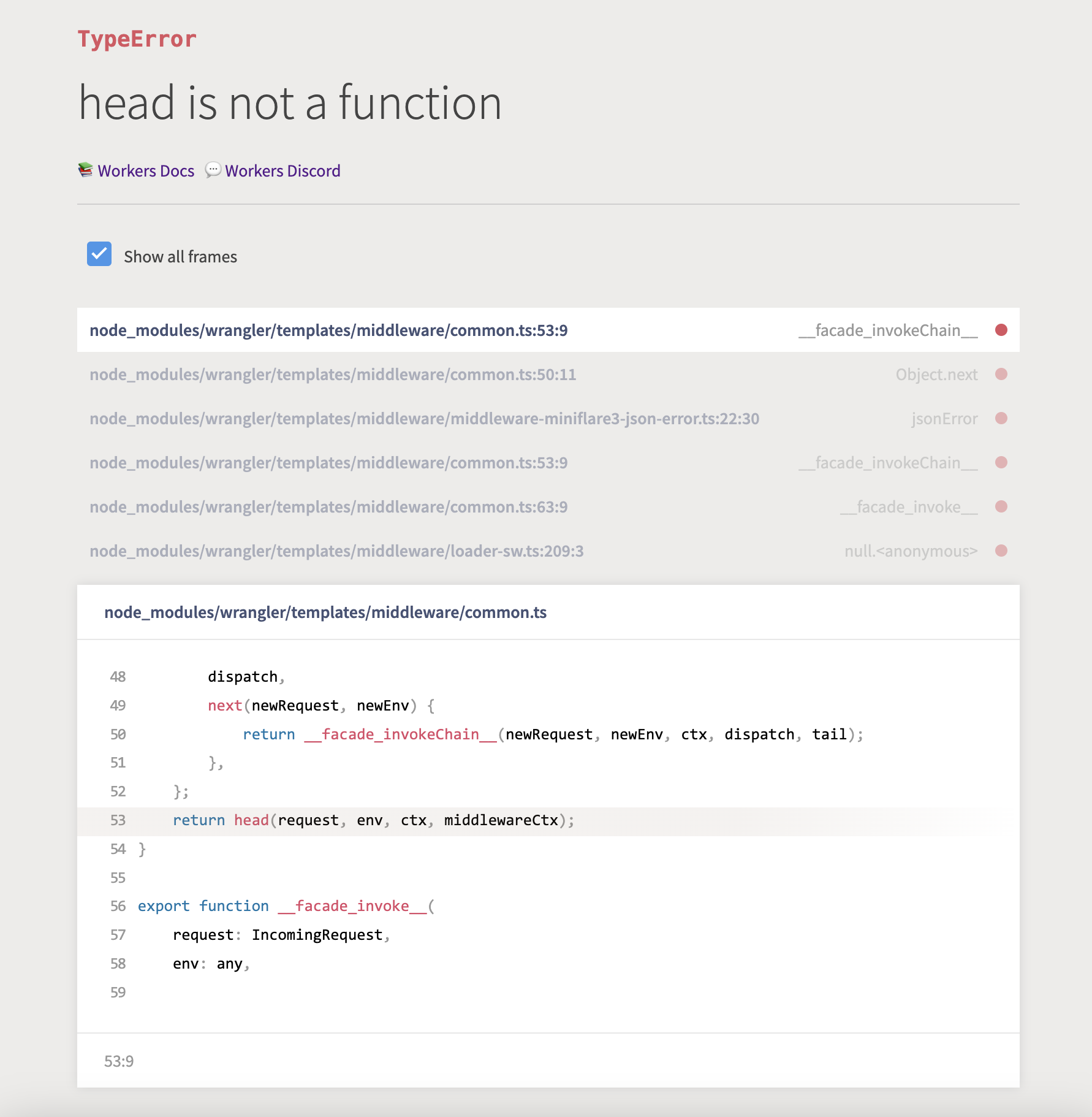Click the 53:9 position label below the code
Viewport: 1092px width, 1117px height.
119,1061
